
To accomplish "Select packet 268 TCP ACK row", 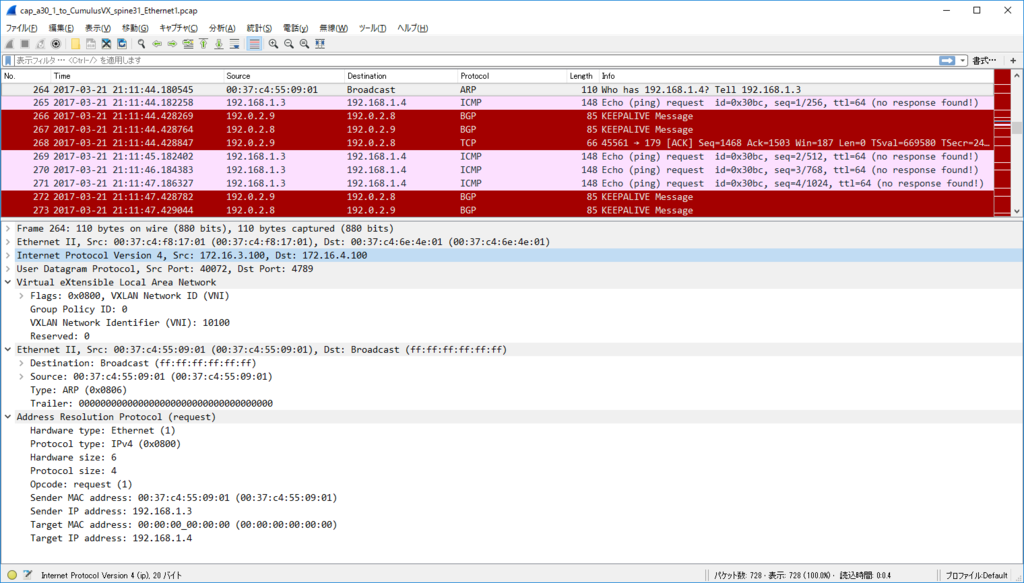I will pyautogui.click(x=497, y=143).
